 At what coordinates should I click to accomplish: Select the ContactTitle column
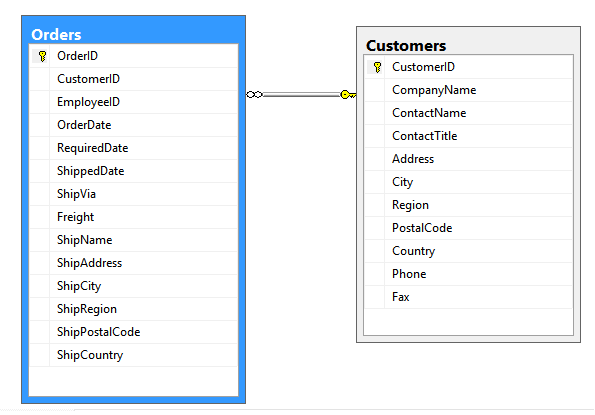coord(468,136)
